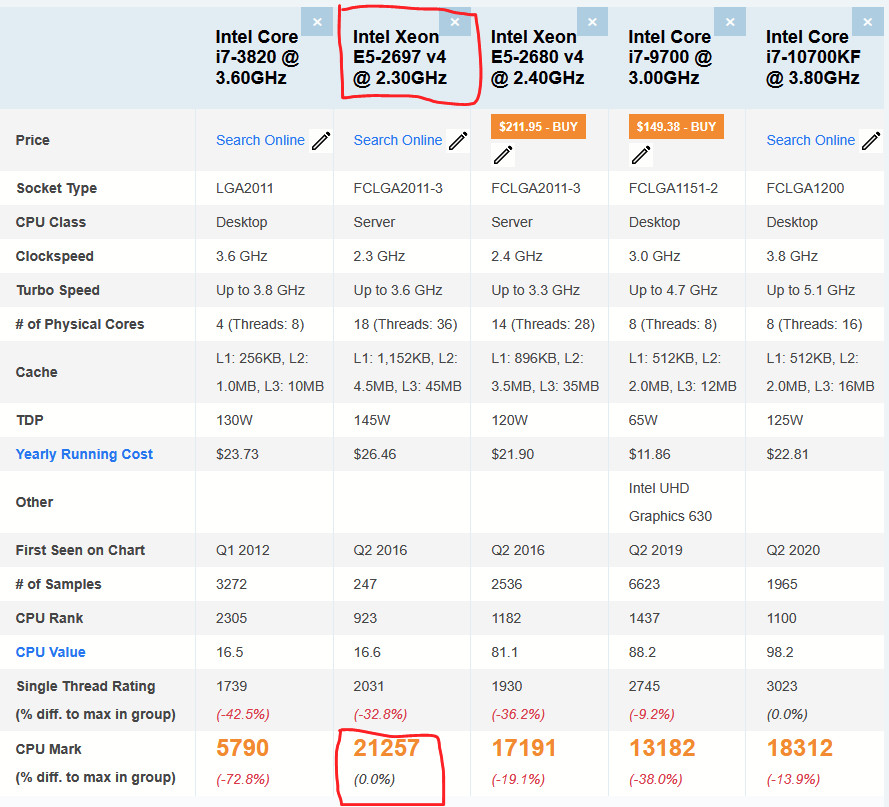The width and height of the screenshot is (889, 807).
Task: Click socket value FCLGA1200
Action: 805,188
